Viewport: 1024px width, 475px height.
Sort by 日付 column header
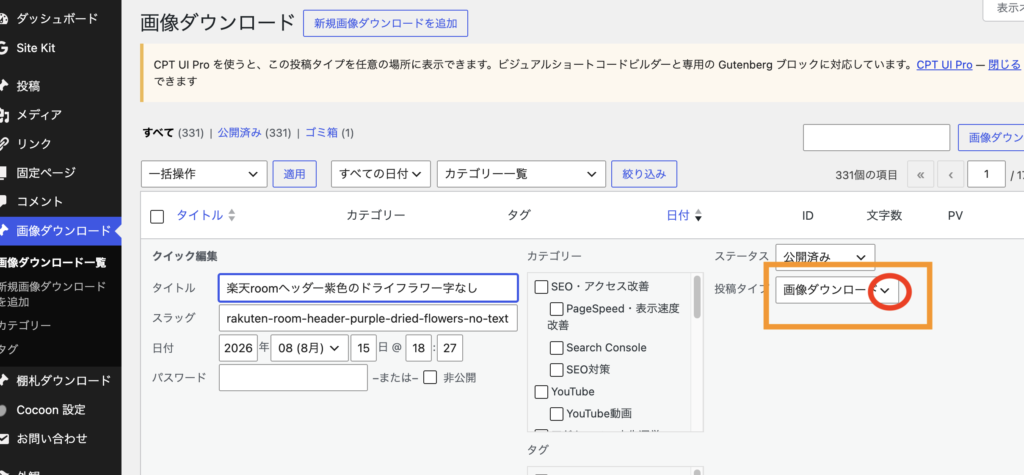678,216
